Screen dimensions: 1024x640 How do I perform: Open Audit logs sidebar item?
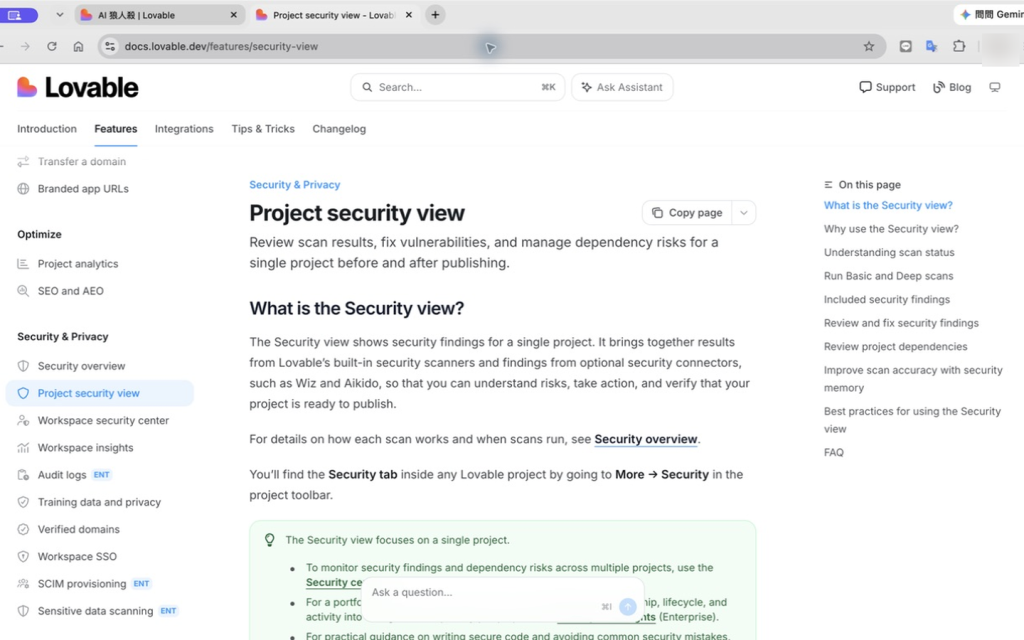pos(100,475)
